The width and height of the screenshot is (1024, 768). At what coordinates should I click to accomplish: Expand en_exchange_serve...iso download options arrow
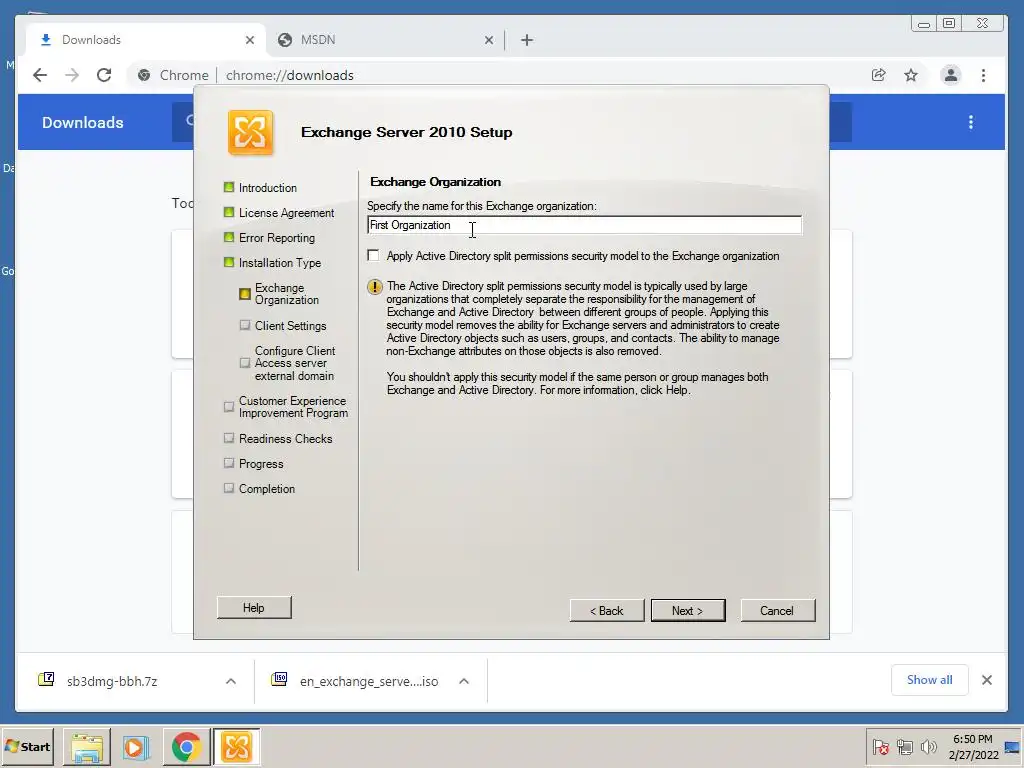click(x=464, y=681)
